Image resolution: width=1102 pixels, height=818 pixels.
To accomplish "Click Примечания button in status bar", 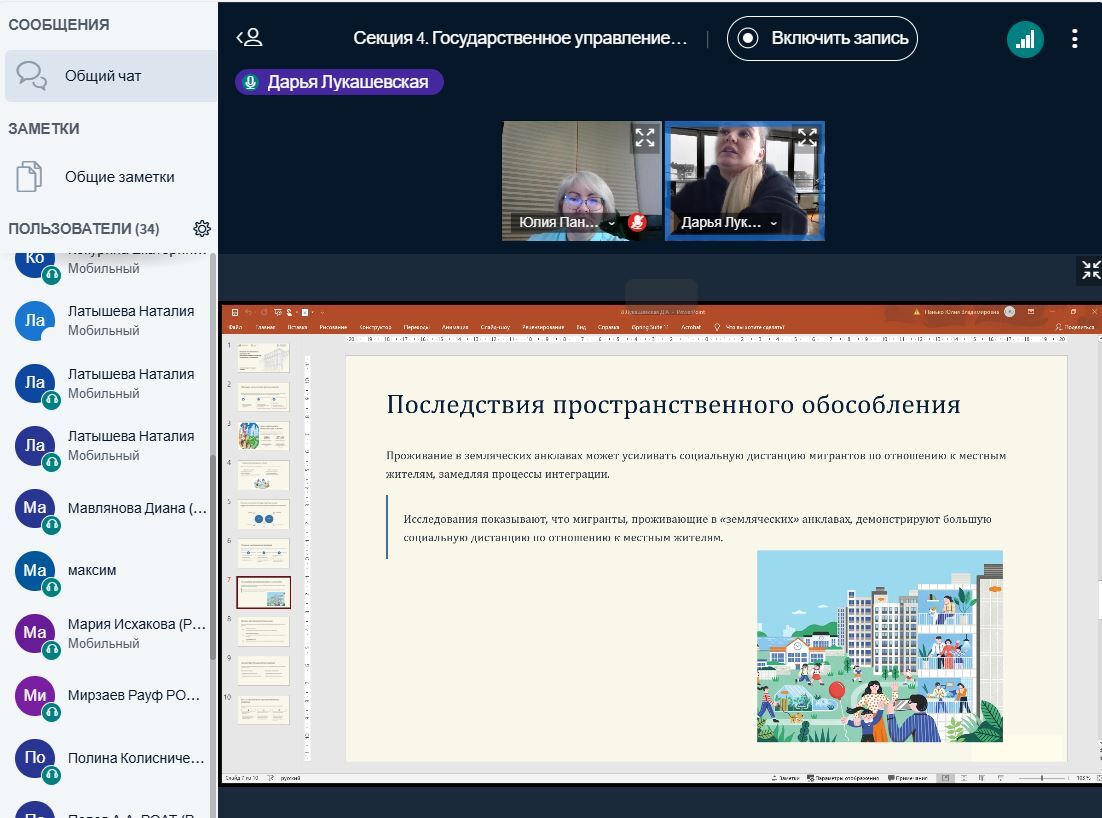I will [907, 778].
